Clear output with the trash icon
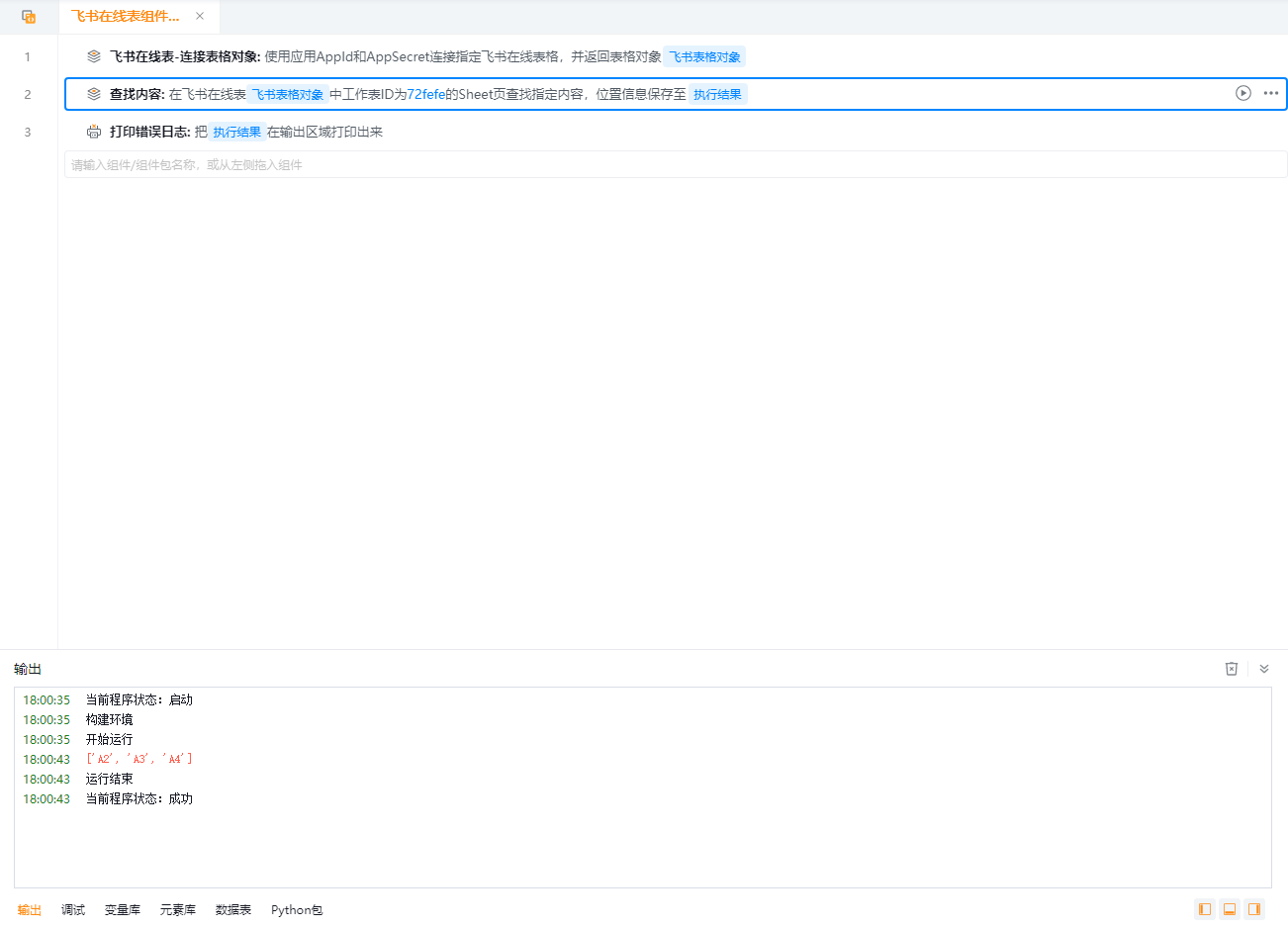 coord(1232,669)
